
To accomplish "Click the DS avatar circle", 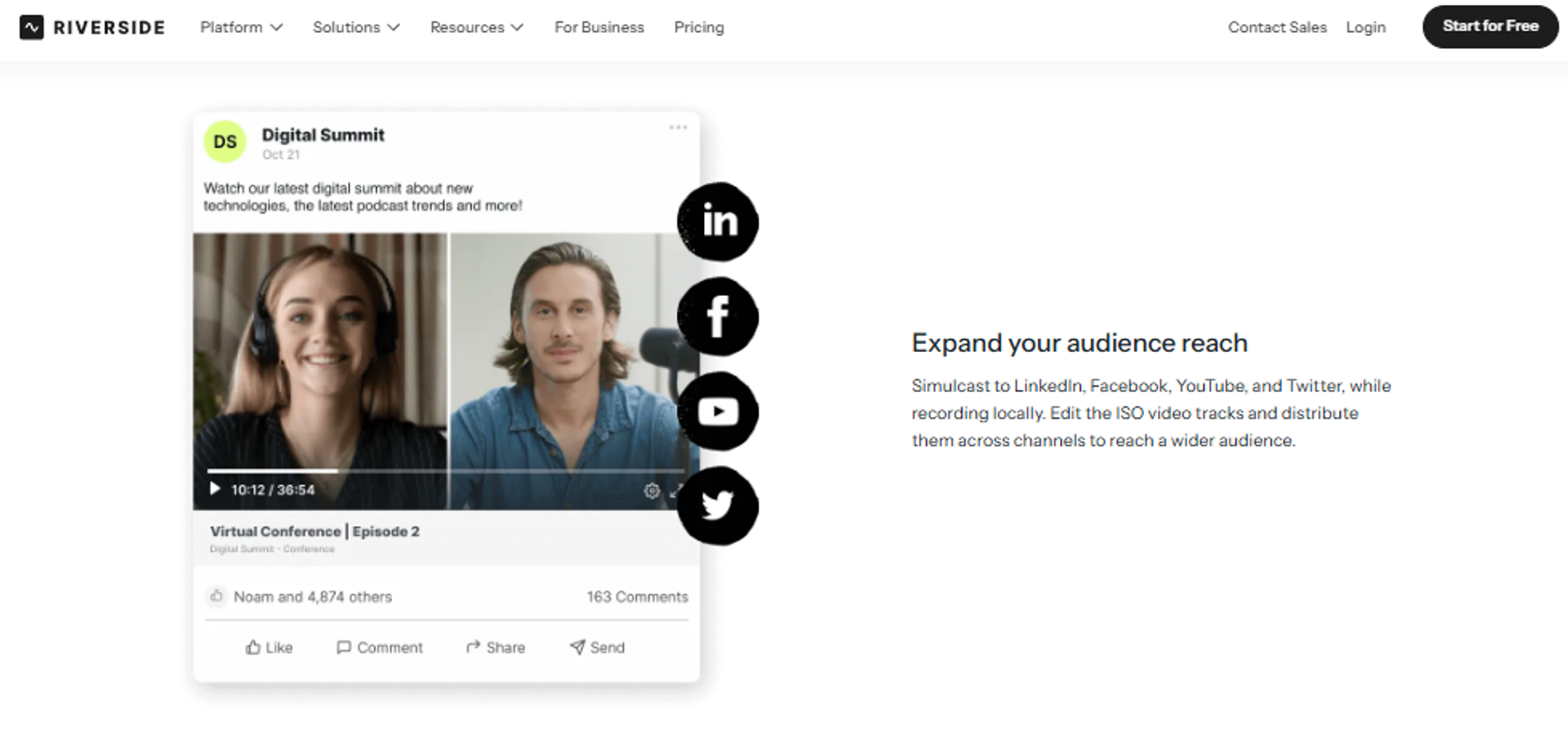I will pyautogui.click(x=225, y=141).
